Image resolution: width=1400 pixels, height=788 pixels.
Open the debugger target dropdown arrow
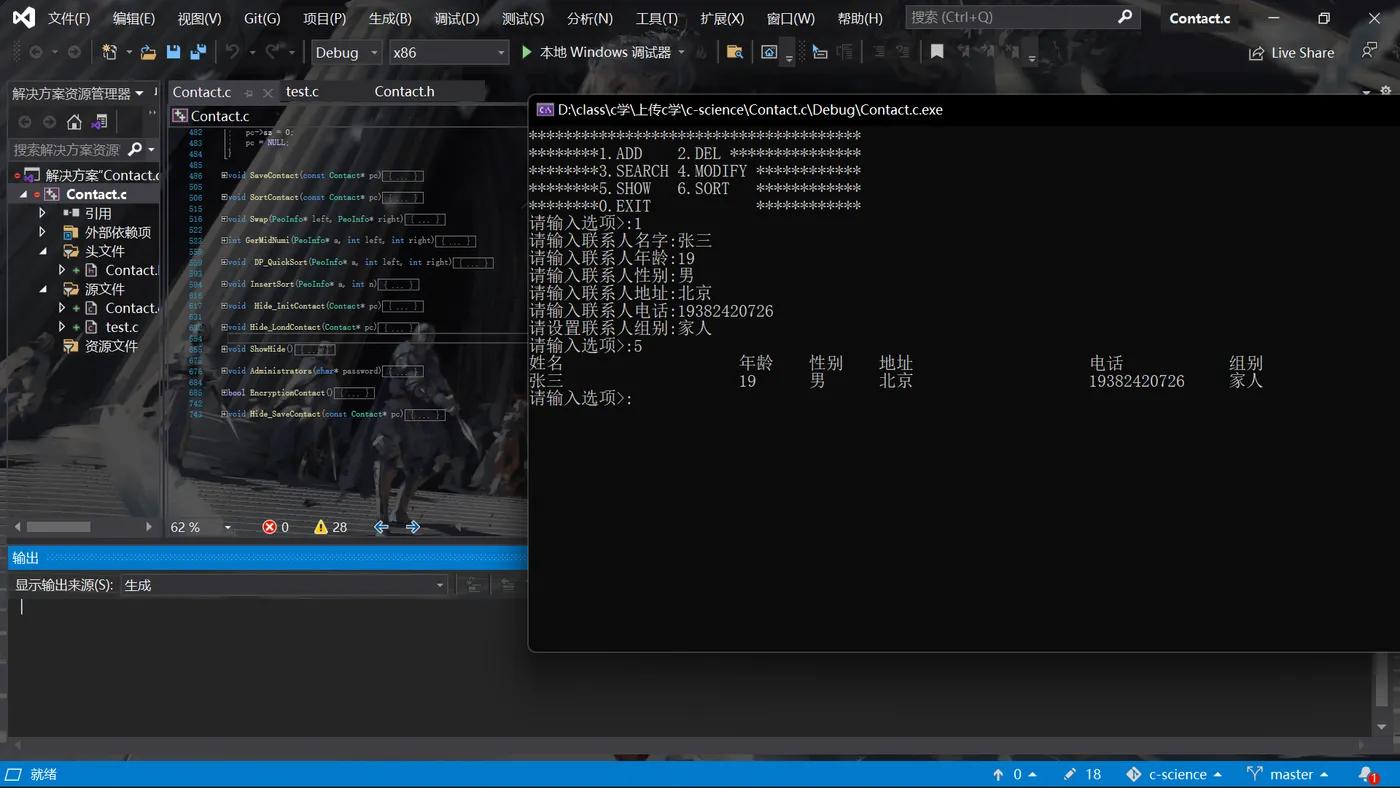[x=682, y=52]
